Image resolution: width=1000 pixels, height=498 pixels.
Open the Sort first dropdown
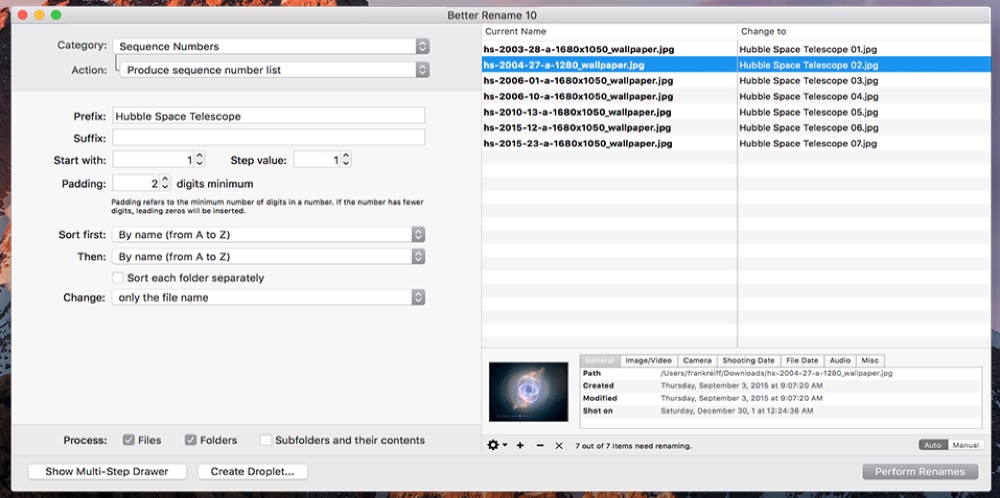tap(268, 235)
